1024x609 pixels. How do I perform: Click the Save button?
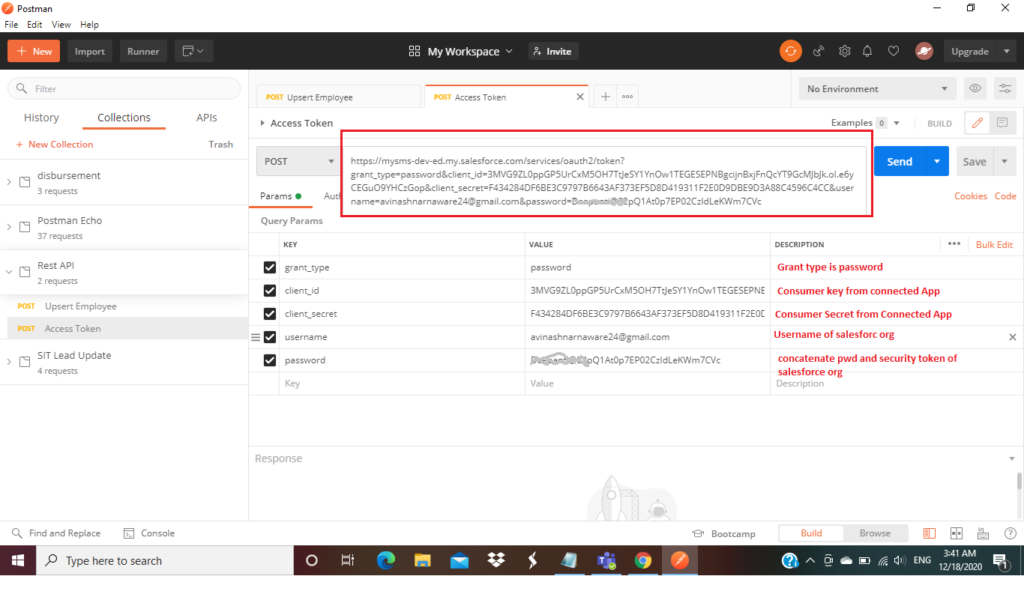(974, 161)
